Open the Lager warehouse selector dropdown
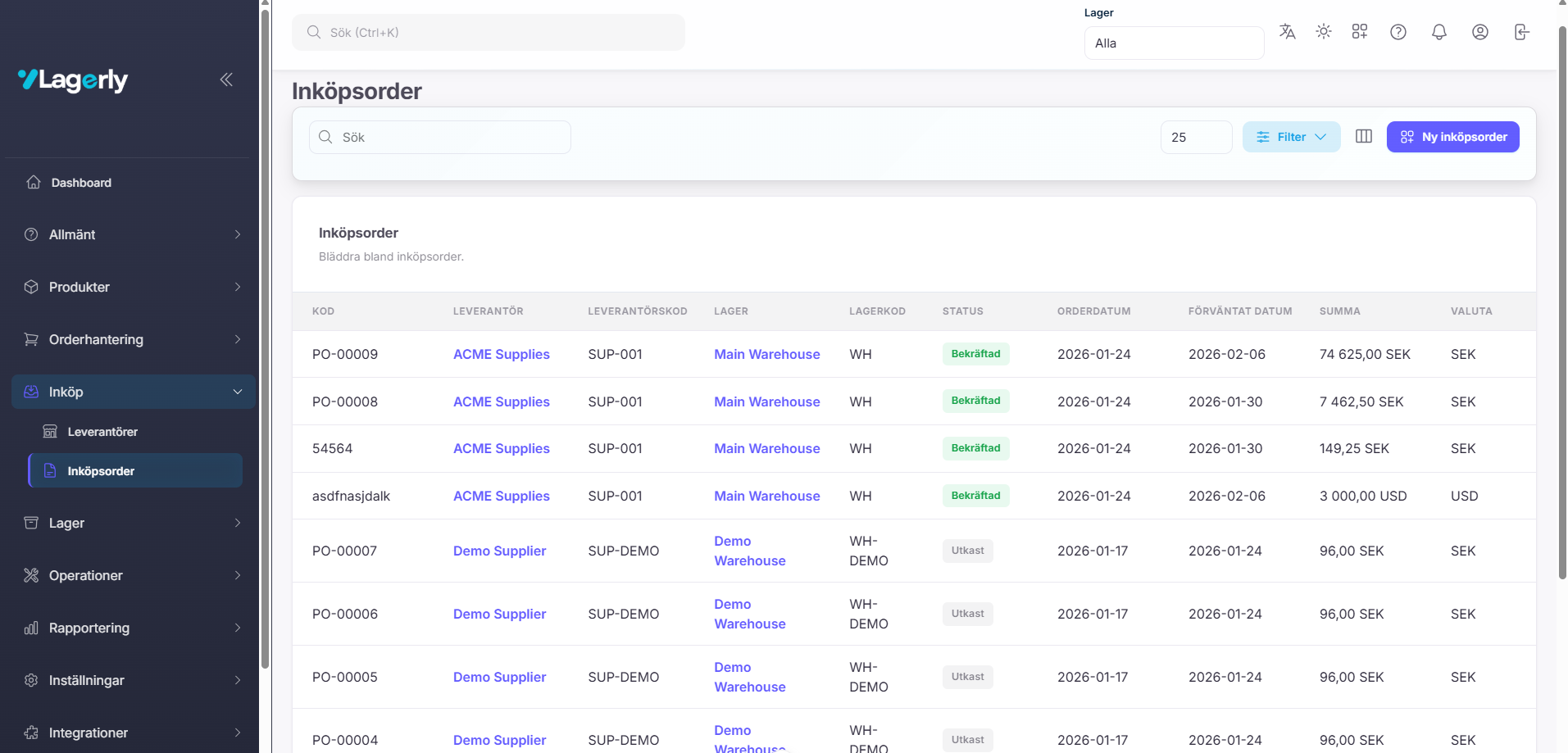The height and width of the screenshot is (753, 1568). [1173, 43]
